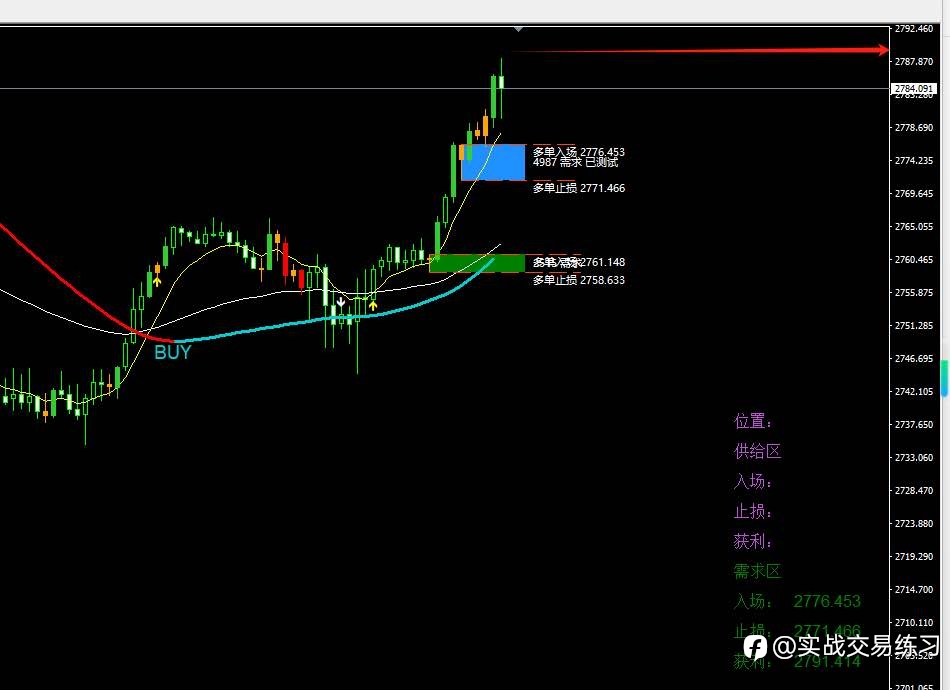The width and height of the screenshot is (950, 690).
Task: Click price scale value 2755.875
Action: (914, 293)
